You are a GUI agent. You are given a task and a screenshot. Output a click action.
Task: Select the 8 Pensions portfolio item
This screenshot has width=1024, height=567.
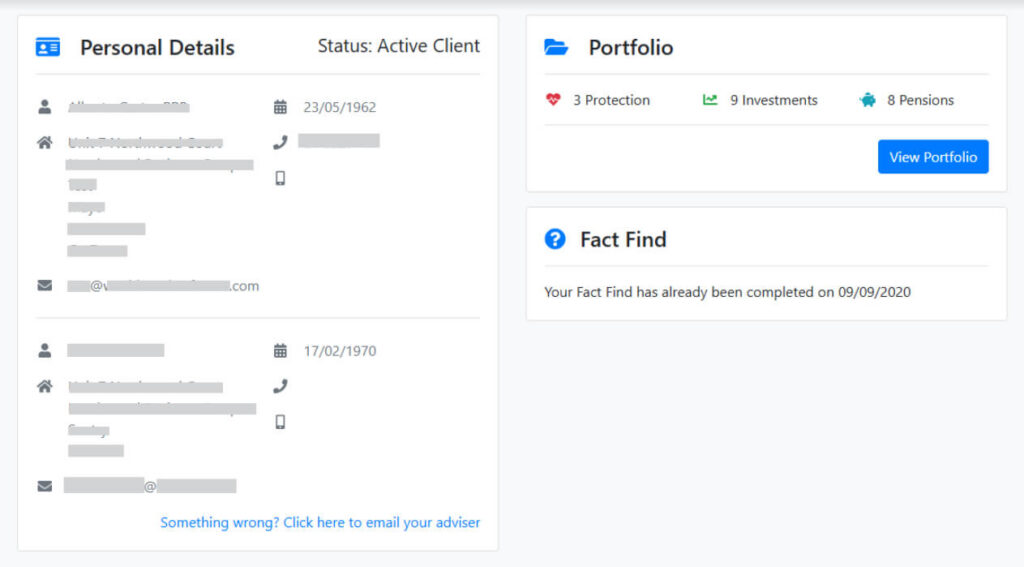(x=920, y=100)
